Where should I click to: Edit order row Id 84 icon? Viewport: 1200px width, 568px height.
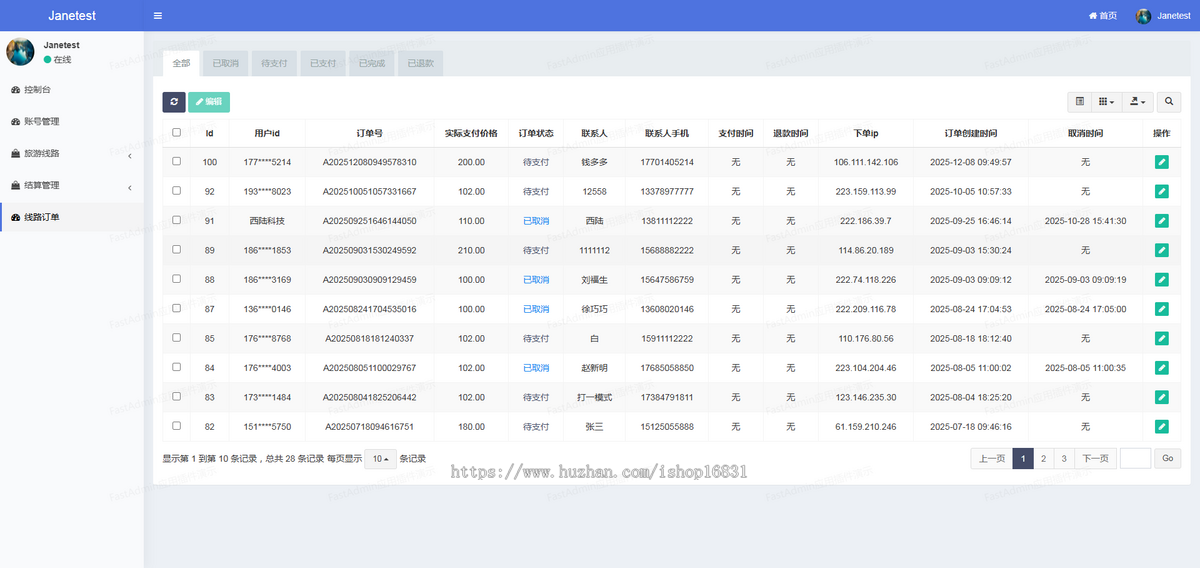click(x=1161, y=368)
